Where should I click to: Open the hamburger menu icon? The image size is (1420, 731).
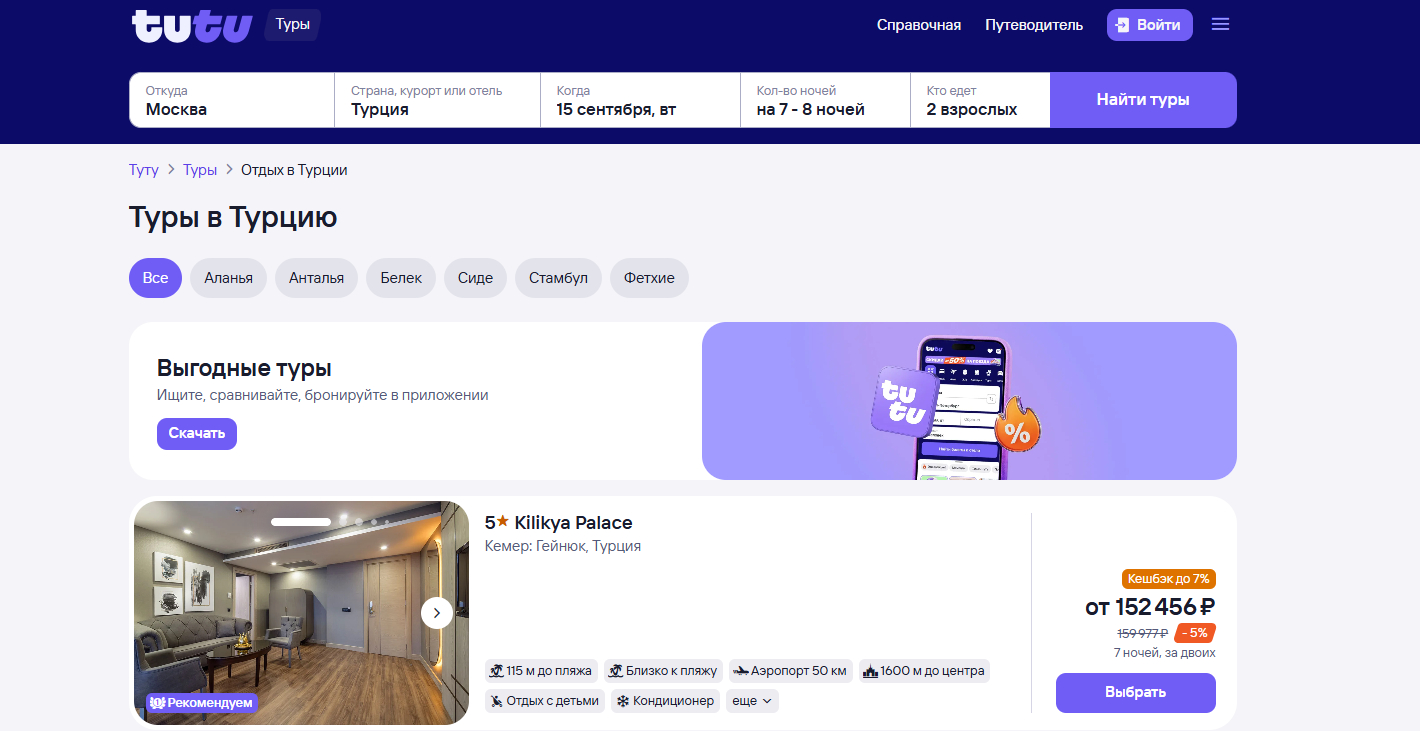(1220, 24)
